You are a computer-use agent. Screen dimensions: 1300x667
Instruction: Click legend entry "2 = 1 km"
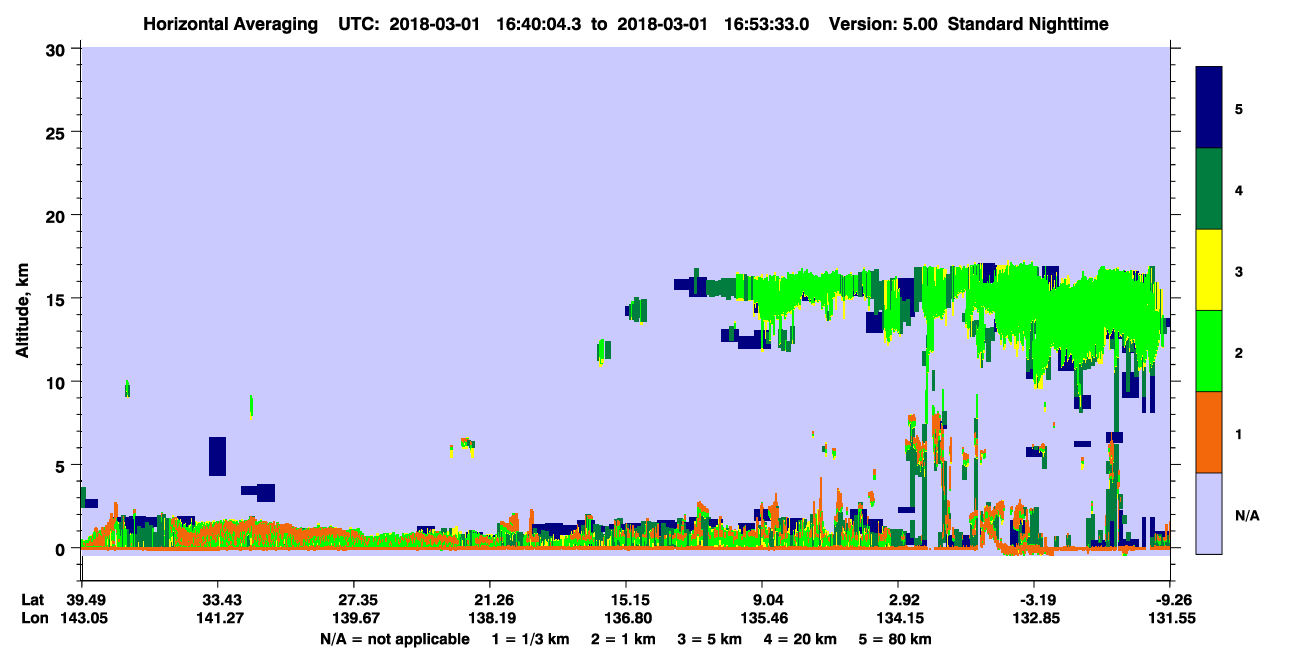623,638
